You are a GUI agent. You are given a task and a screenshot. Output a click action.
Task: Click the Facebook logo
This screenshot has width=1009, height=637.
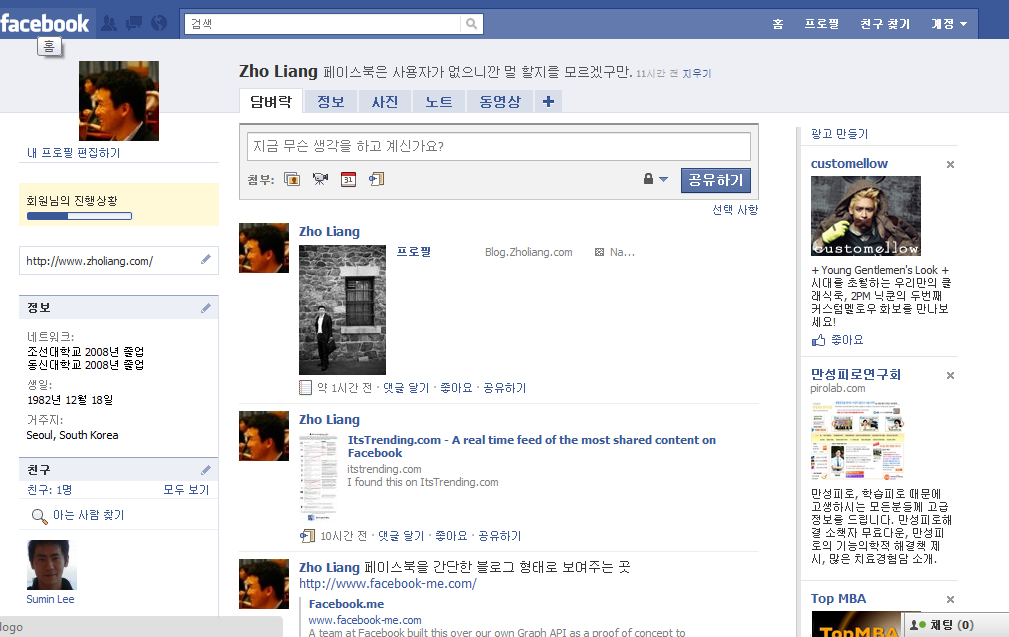click(x=44, y=24)
